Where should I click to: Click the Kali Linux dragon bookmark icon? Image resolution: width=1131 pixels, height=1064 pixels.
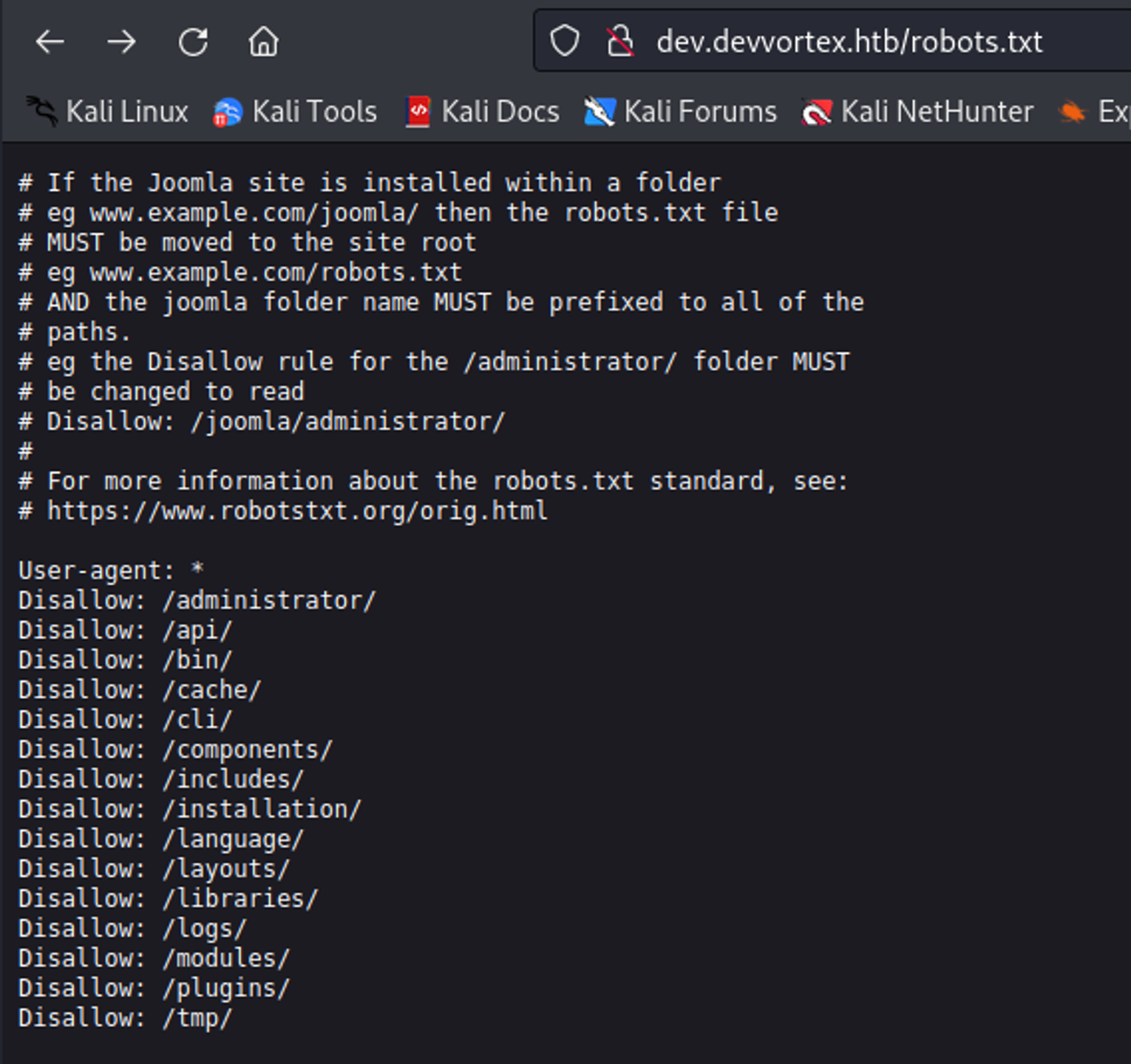41,112
